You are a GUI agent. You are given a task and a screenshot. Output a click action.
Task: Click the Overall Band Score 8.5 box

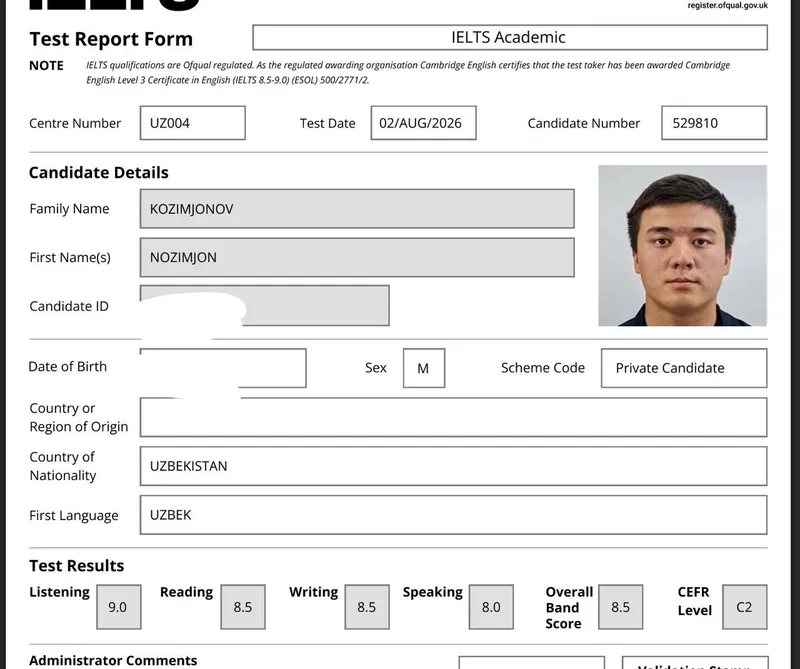[x=620, y=607]
